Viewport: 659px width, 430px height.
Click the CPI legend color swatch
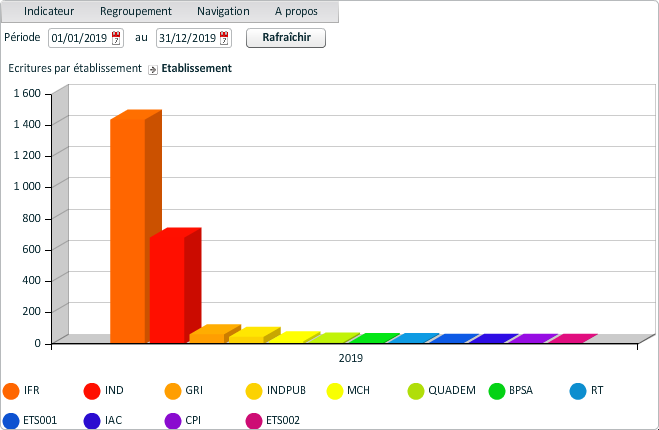(x=173, y=421)
